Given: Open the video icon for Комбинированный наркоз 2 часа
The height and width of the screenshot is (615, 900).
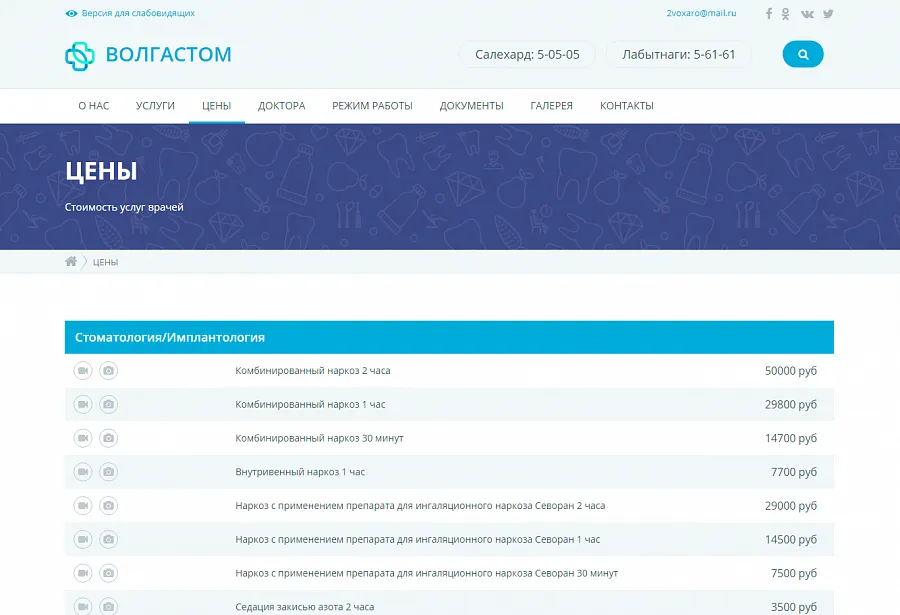Looking at the screenshot, I should pyautogui.click(x=83, y=370).
